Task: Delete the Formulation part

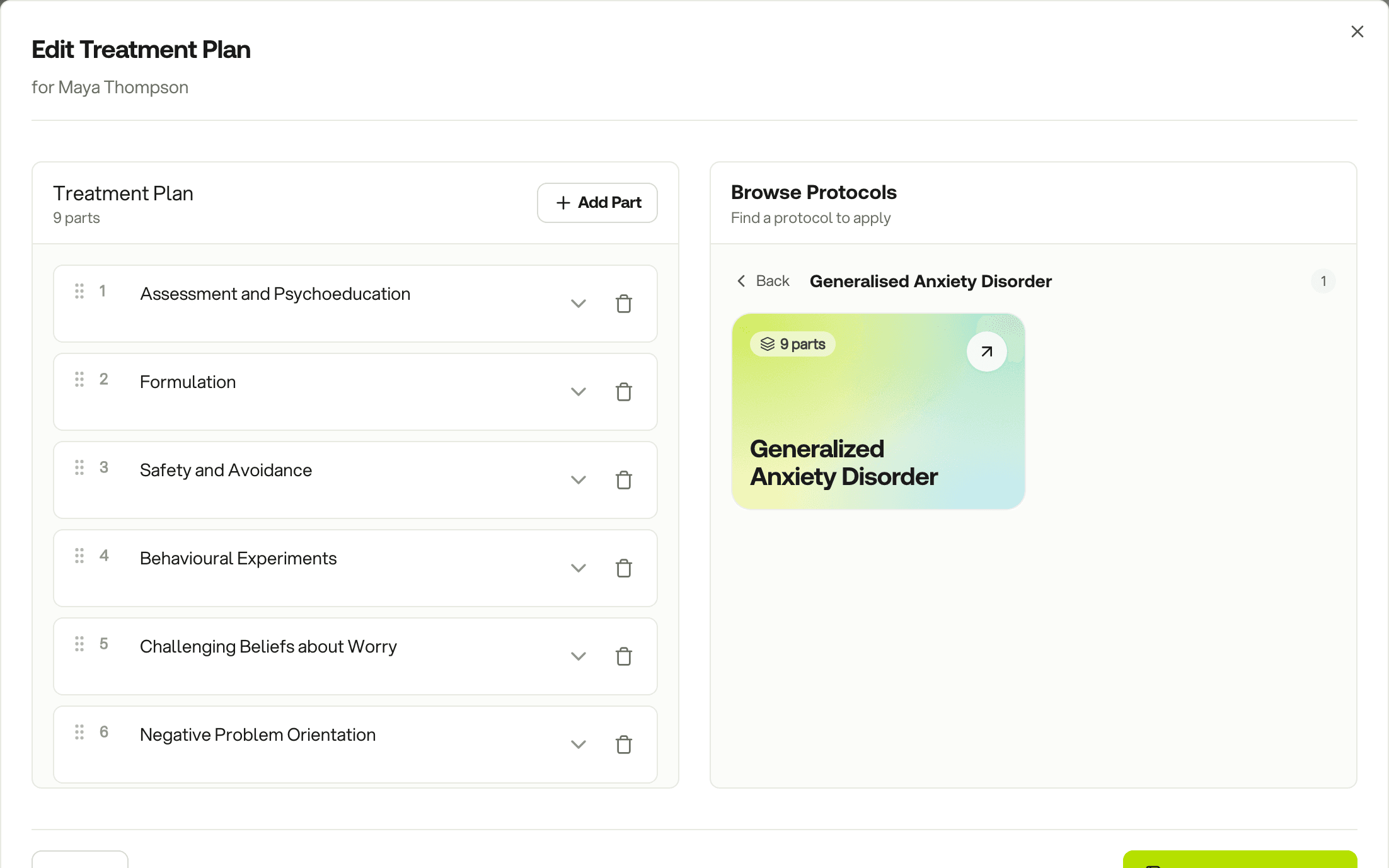Action: [x=623, y=392]
